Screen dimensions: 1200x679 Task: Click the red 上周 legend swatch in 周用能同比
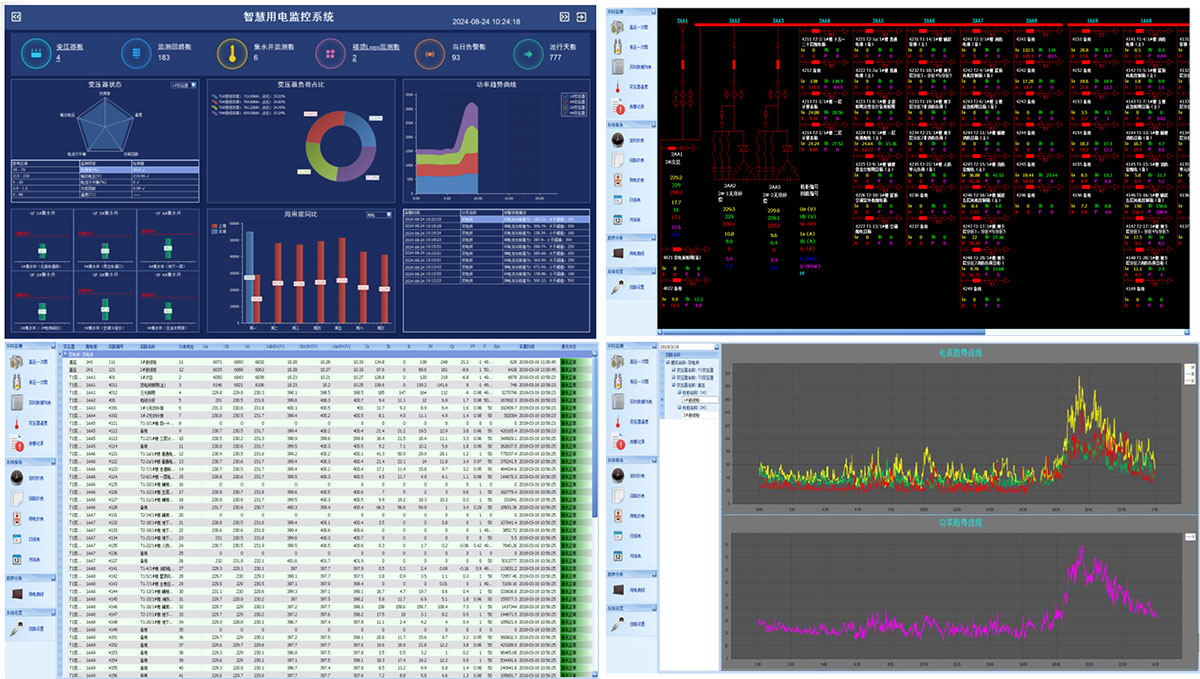coord(213,227)
